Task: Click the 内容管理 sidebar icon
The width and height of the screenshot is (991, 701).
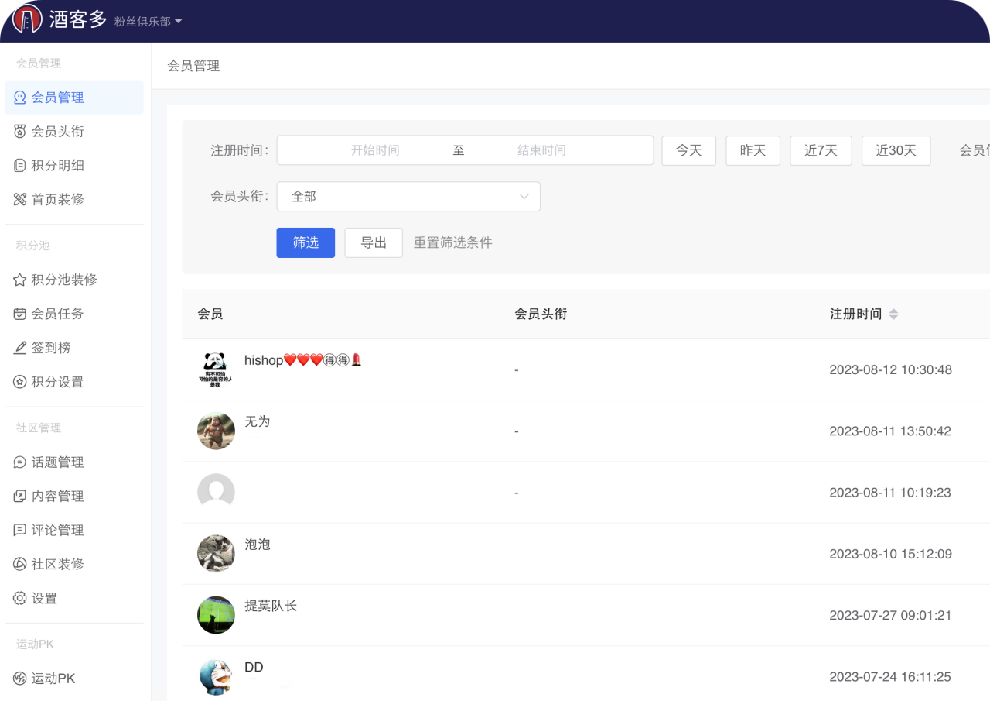Action: 20,497
